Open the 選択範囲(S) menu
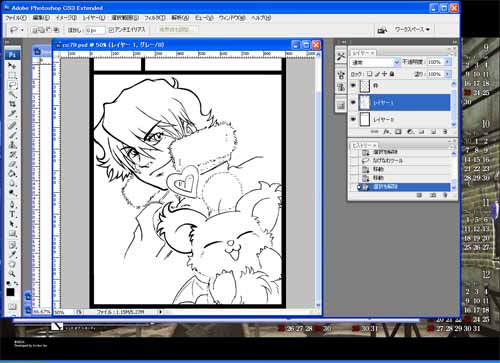Screen dimensions: 500x363 click(x=125, y=18)
